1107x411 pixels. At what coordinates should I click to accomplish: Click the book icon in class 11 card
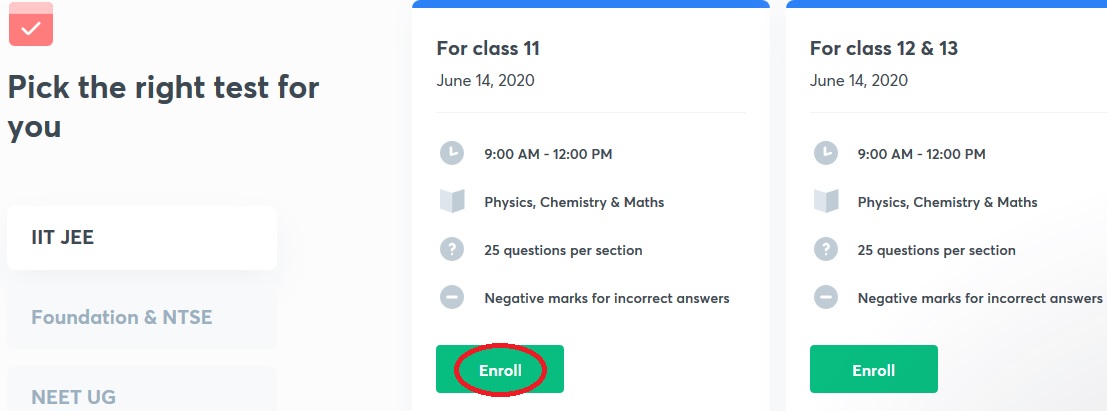tap(452, 201)
